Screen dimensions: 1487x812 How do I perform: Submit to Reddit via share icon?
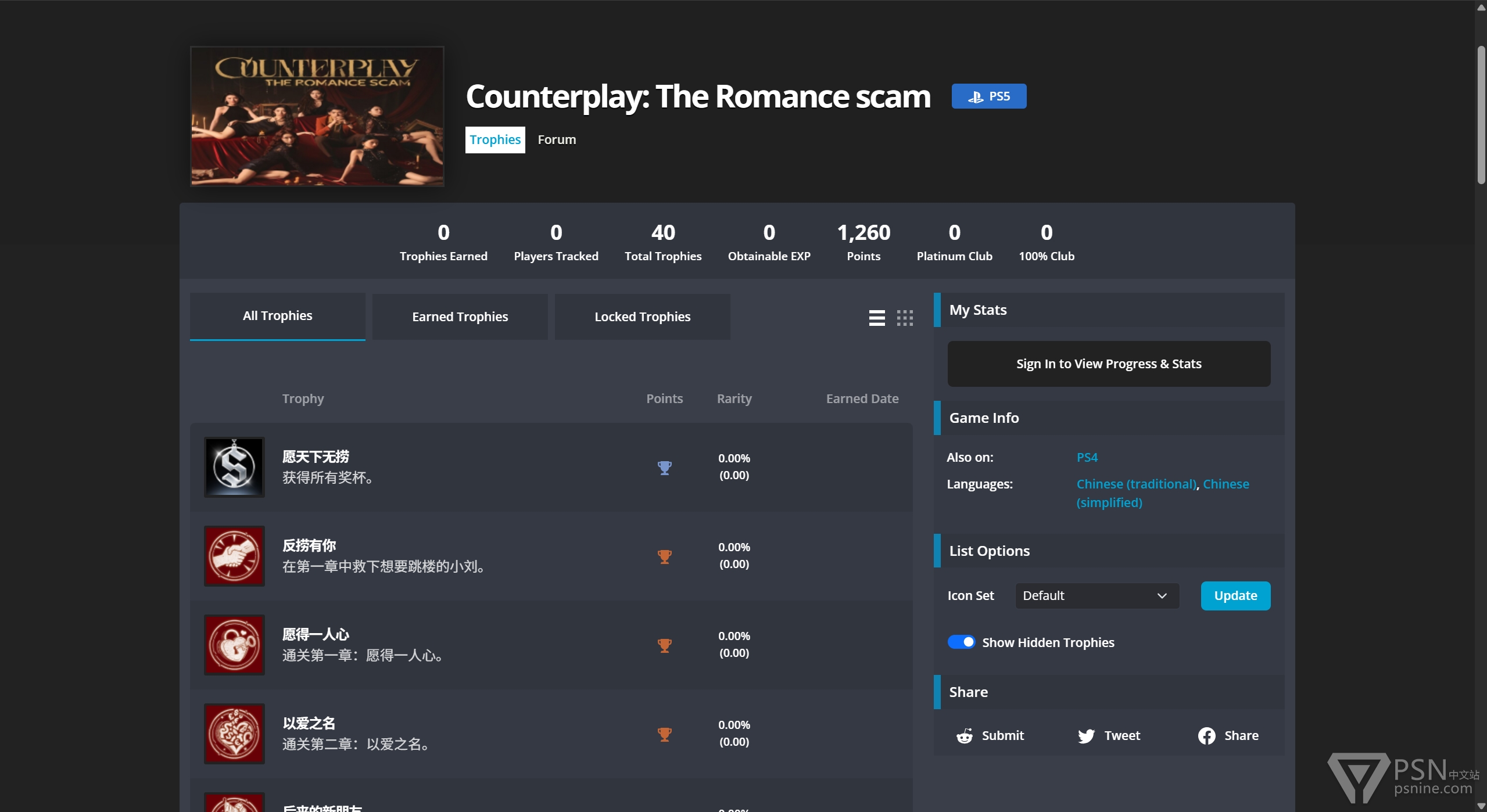(965, 736)
